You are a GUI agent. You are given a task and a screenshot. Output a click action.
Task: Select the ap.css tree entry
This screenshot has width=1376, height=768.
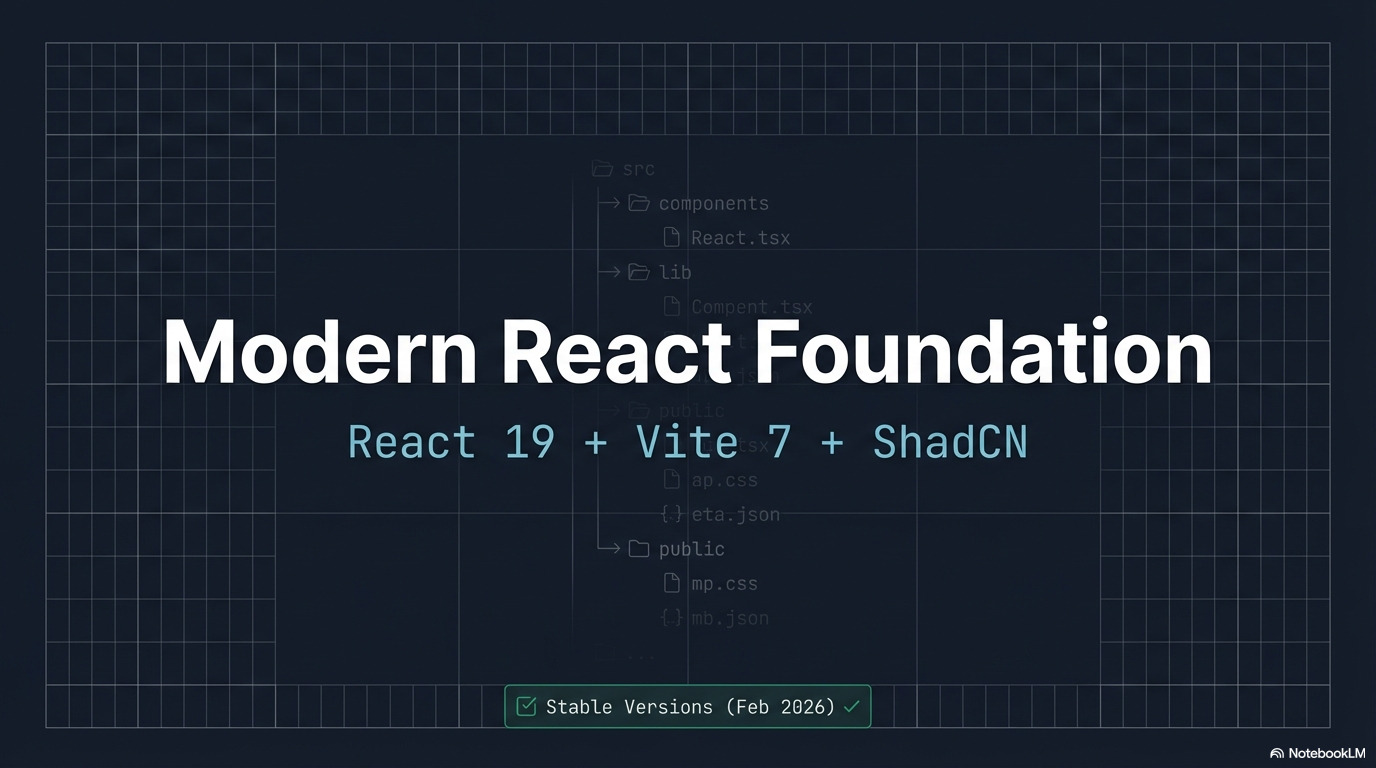(724, 480)
